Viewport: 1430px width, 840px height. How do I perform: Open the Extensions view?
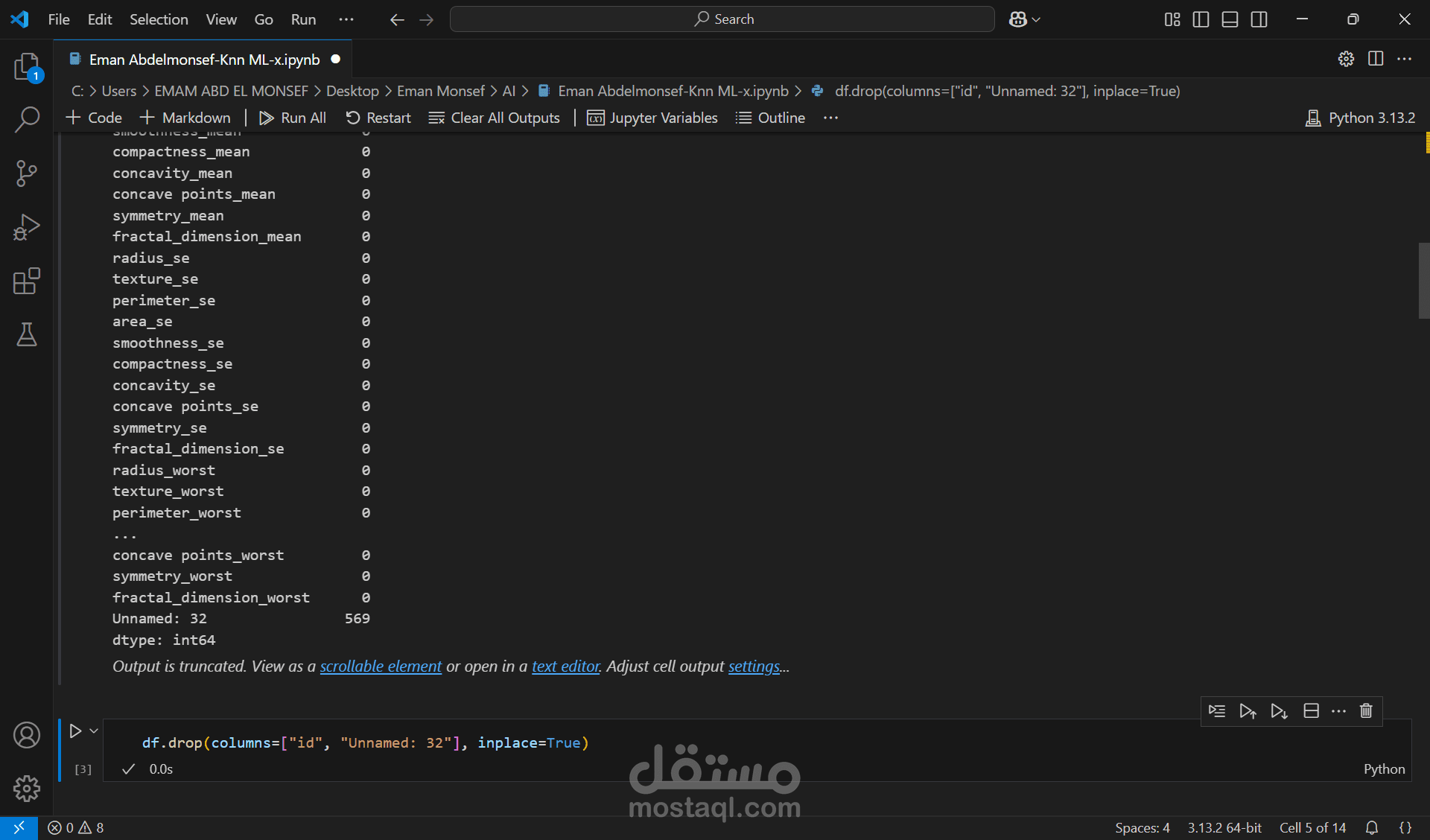pos(27,281)
